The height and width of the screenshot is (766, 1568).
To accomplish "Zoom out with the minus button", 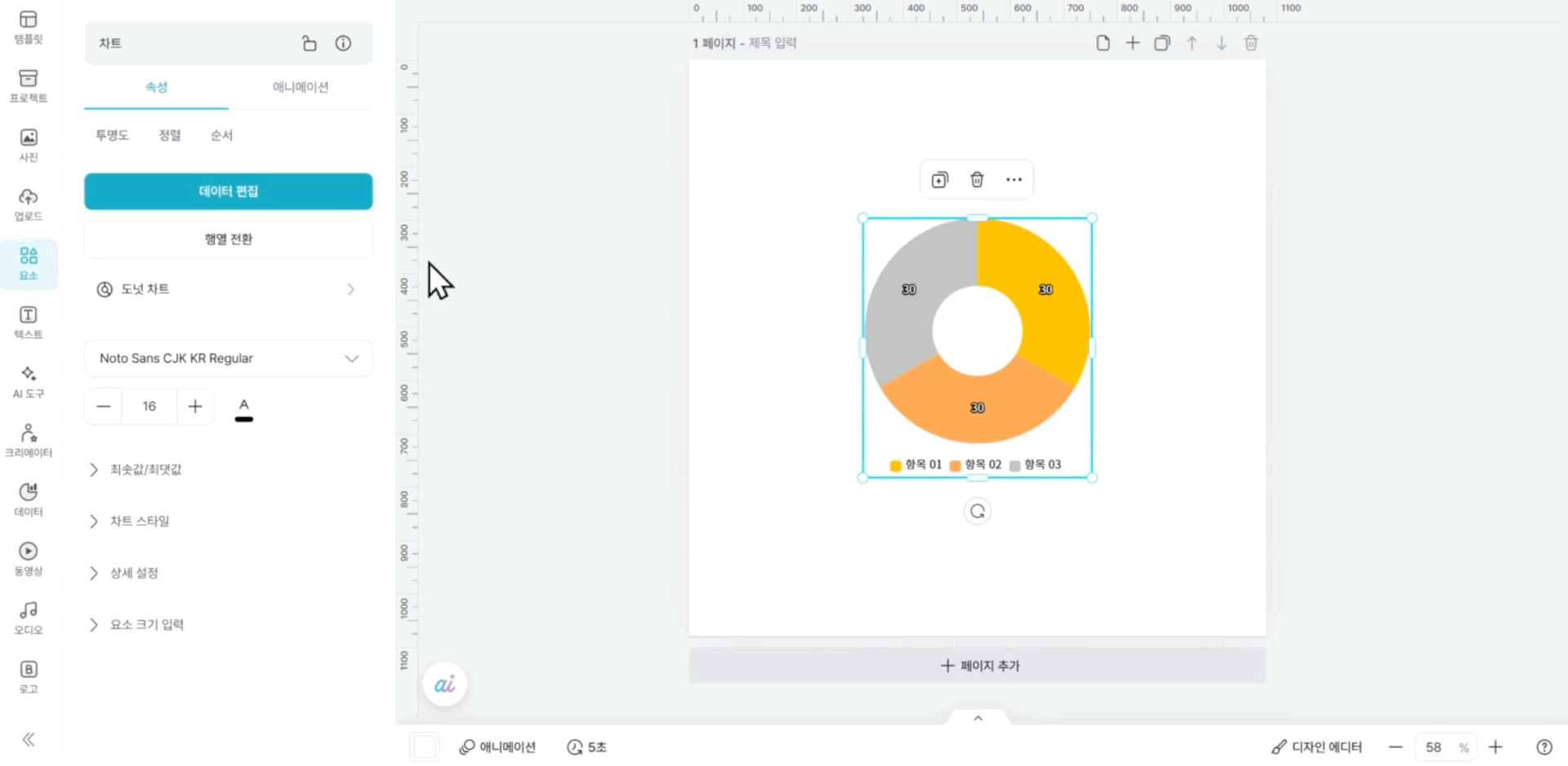I will point(1396,747).
